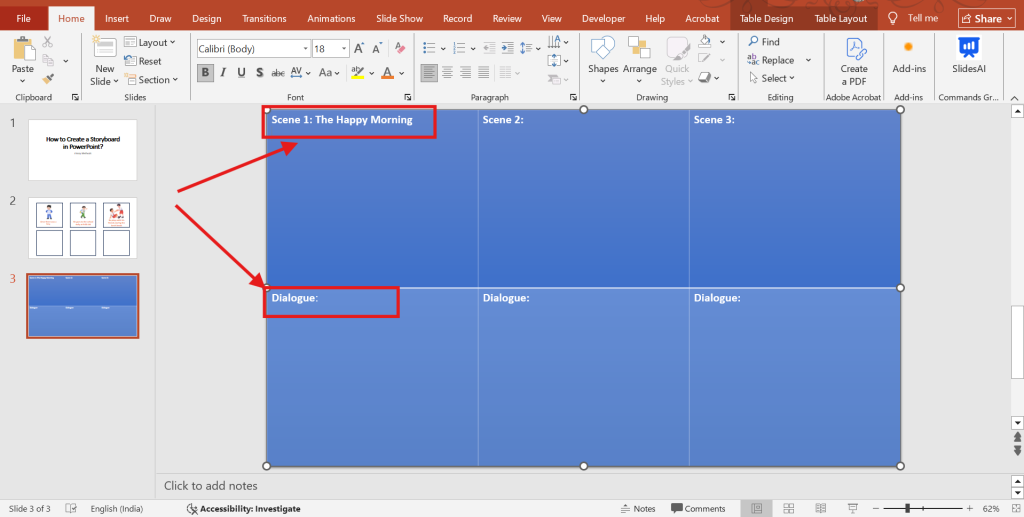This screenshot has height=517, width=1024.
Task: Switch to Slide Sorter view in status bar
Action: (788, 508)
